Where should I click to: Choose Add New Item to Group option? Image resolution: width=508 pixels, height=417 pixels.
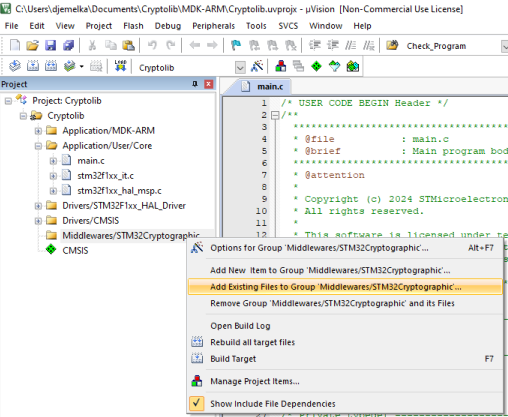[345, 270]
